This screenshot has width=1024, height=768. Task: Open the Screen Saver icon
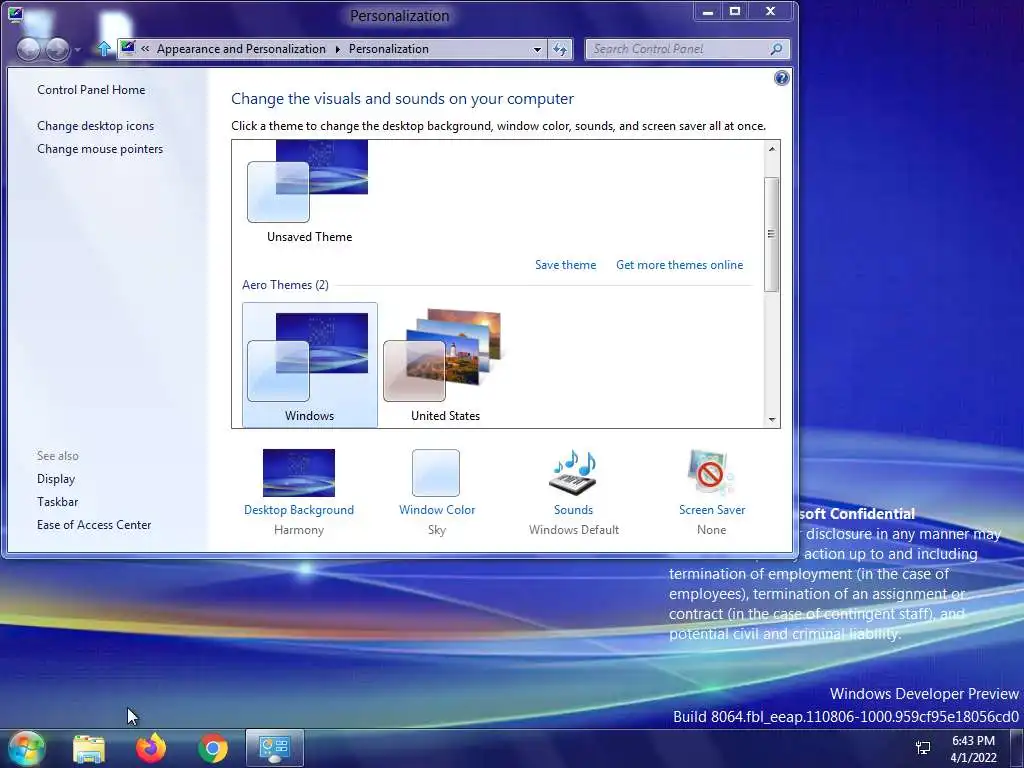(711, 473)
